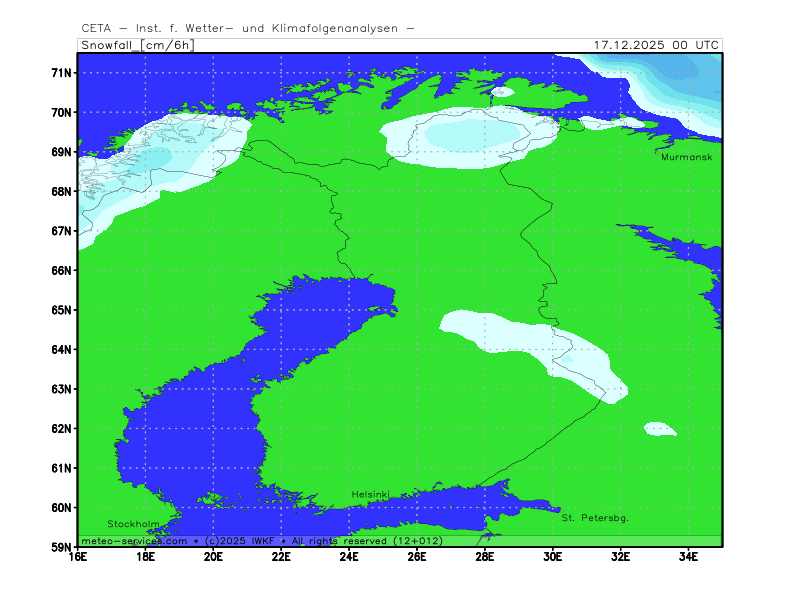Select the 71N latitude label
The height and width of the screenshot is (600, 800).
(61, 73)
